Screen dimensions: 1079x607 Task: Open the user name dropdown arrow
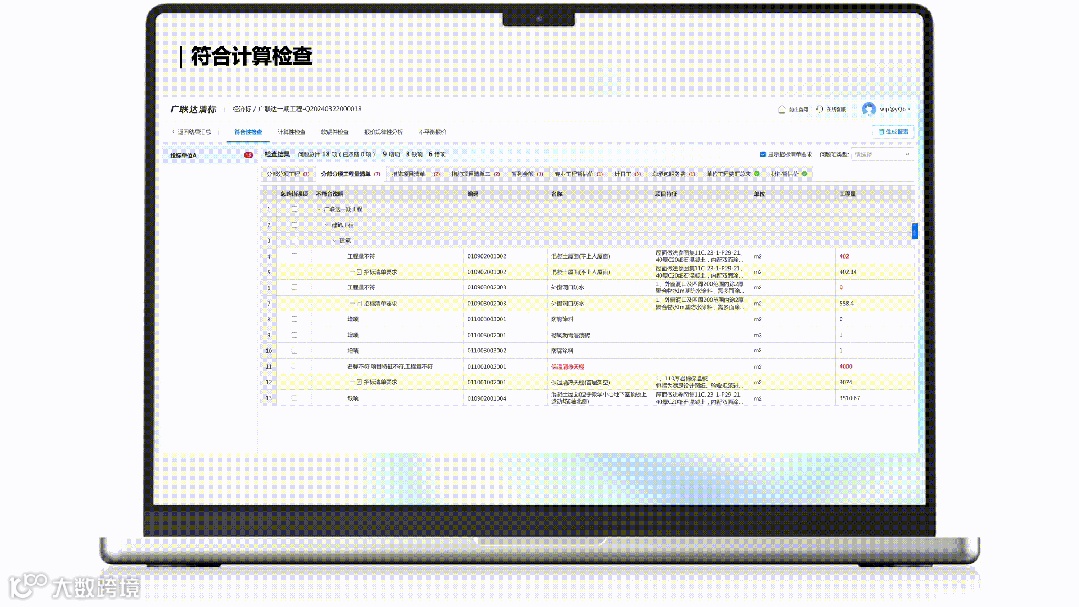(x=909, y=109)
